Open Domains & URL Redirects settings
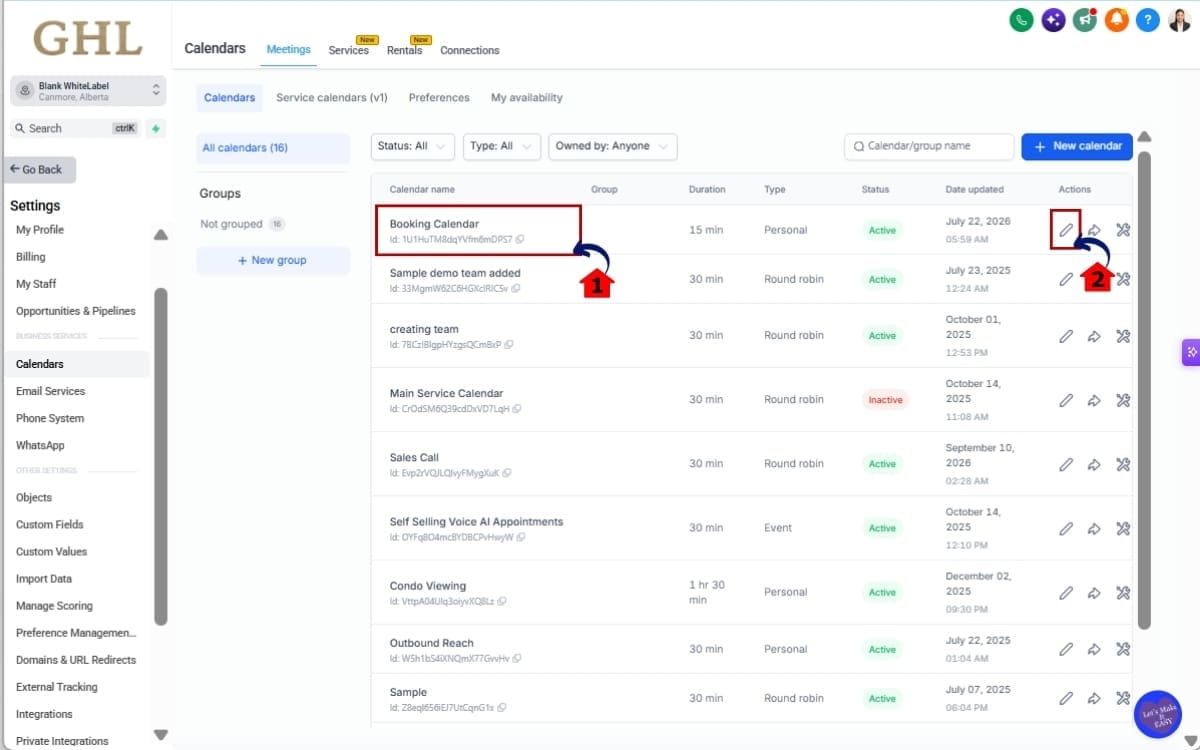 (x=76, y=660)
